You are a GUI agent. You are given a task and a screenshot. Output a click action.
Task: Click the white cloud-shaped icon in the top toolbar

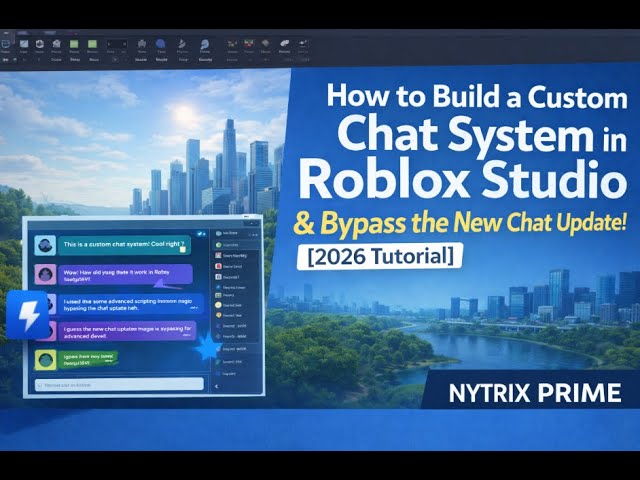coord(284,43)
